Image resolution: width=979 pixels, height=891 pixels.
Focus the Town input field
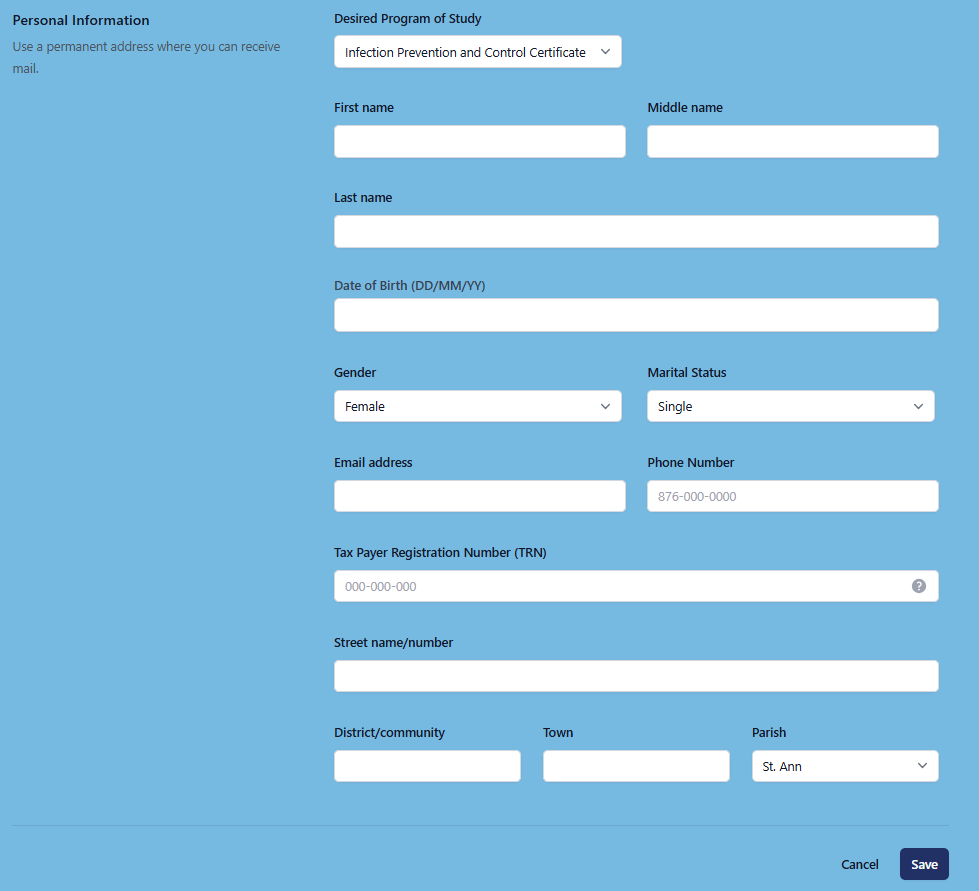(x=636, y=766)
